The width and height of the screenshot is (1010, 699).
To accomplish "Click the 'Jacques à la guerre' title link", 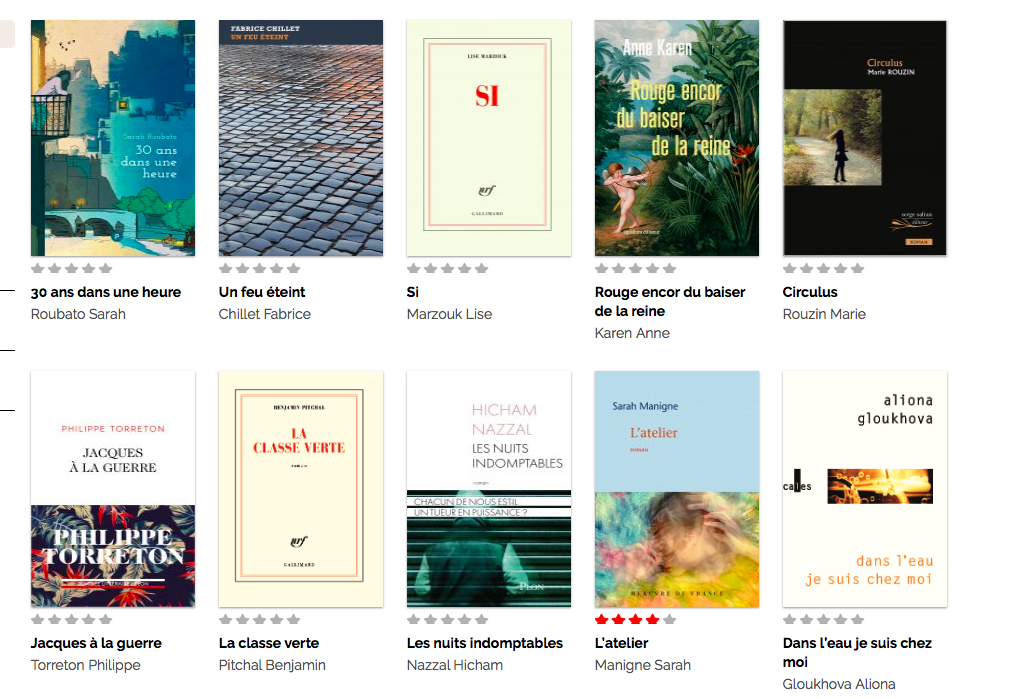I will click(x=96, y=643).
